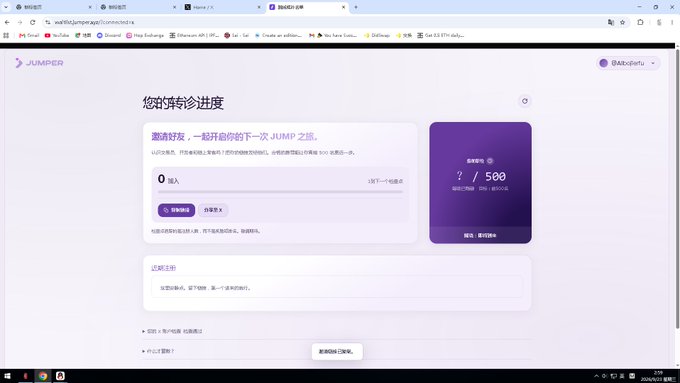Click the refresh icon beside the progress heading
The height and width of the screenshot is (383, 680).
click(x=525, y=101)
